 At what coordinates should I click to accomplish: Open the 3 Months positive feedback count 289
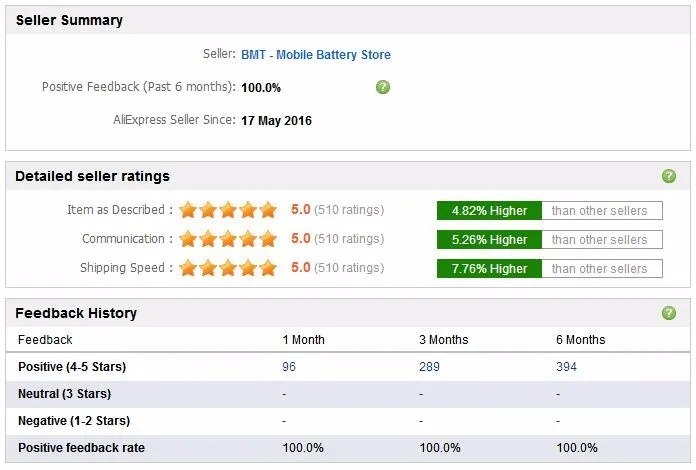tap(429, 367)
